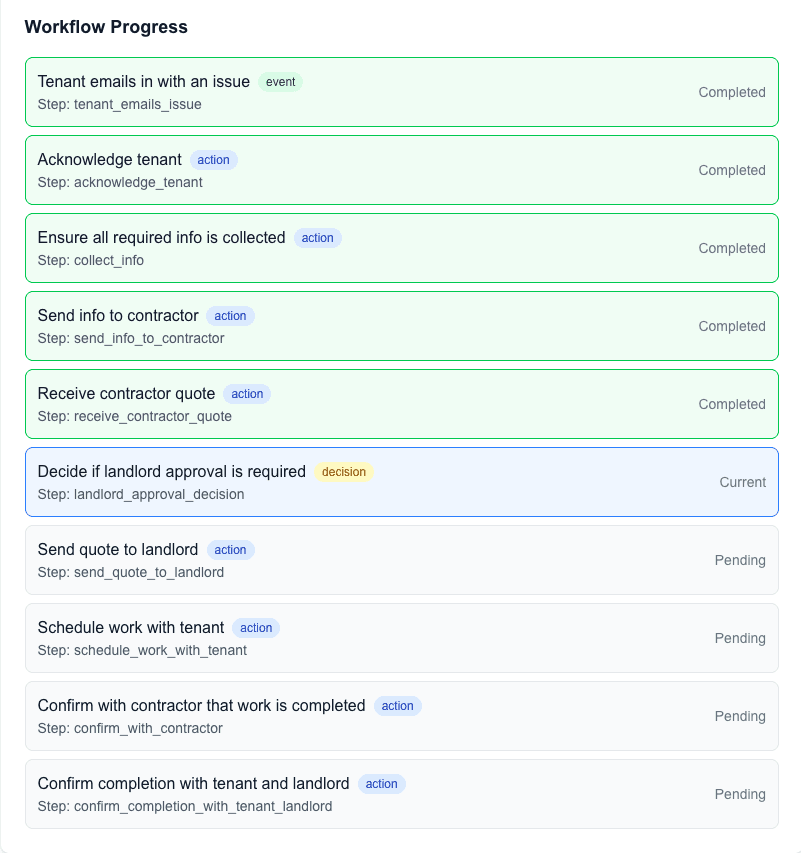Click Completed status on 'Receive contractor quote' row
801x853 pixels.
[732, 404]
